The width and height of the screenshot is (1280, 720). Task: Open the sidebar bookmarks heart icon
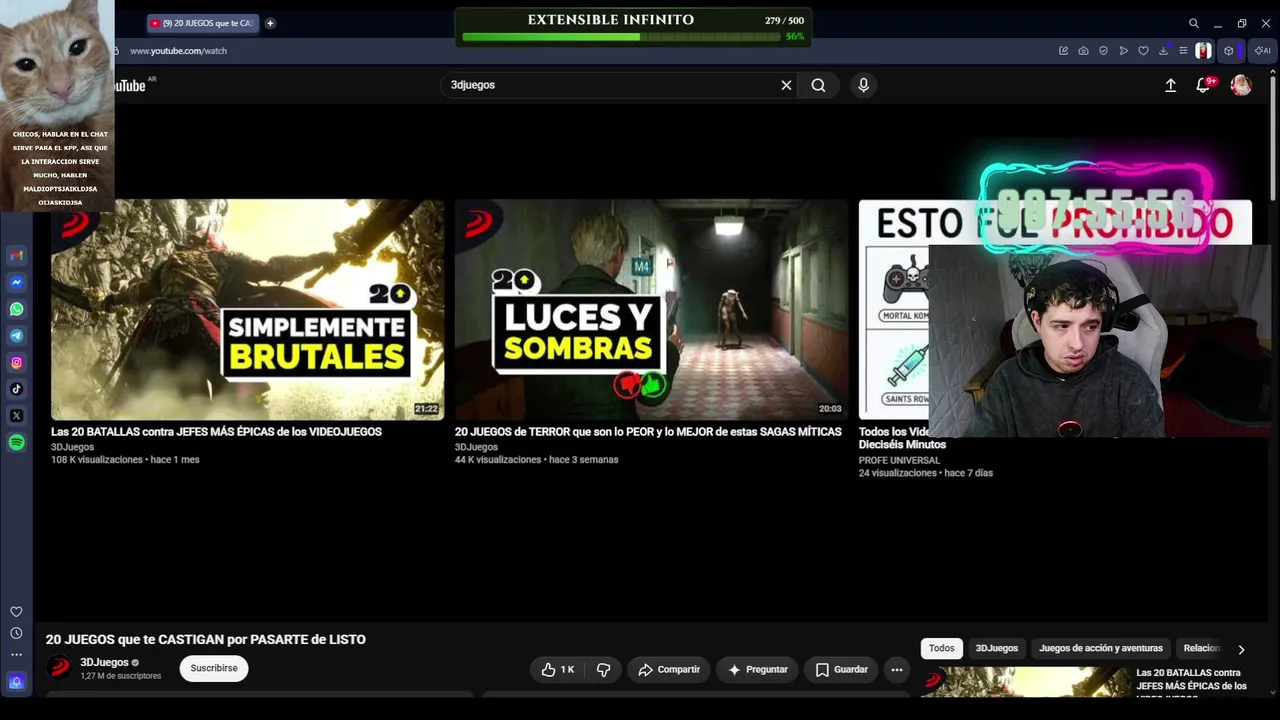click(x=16, y=612)
